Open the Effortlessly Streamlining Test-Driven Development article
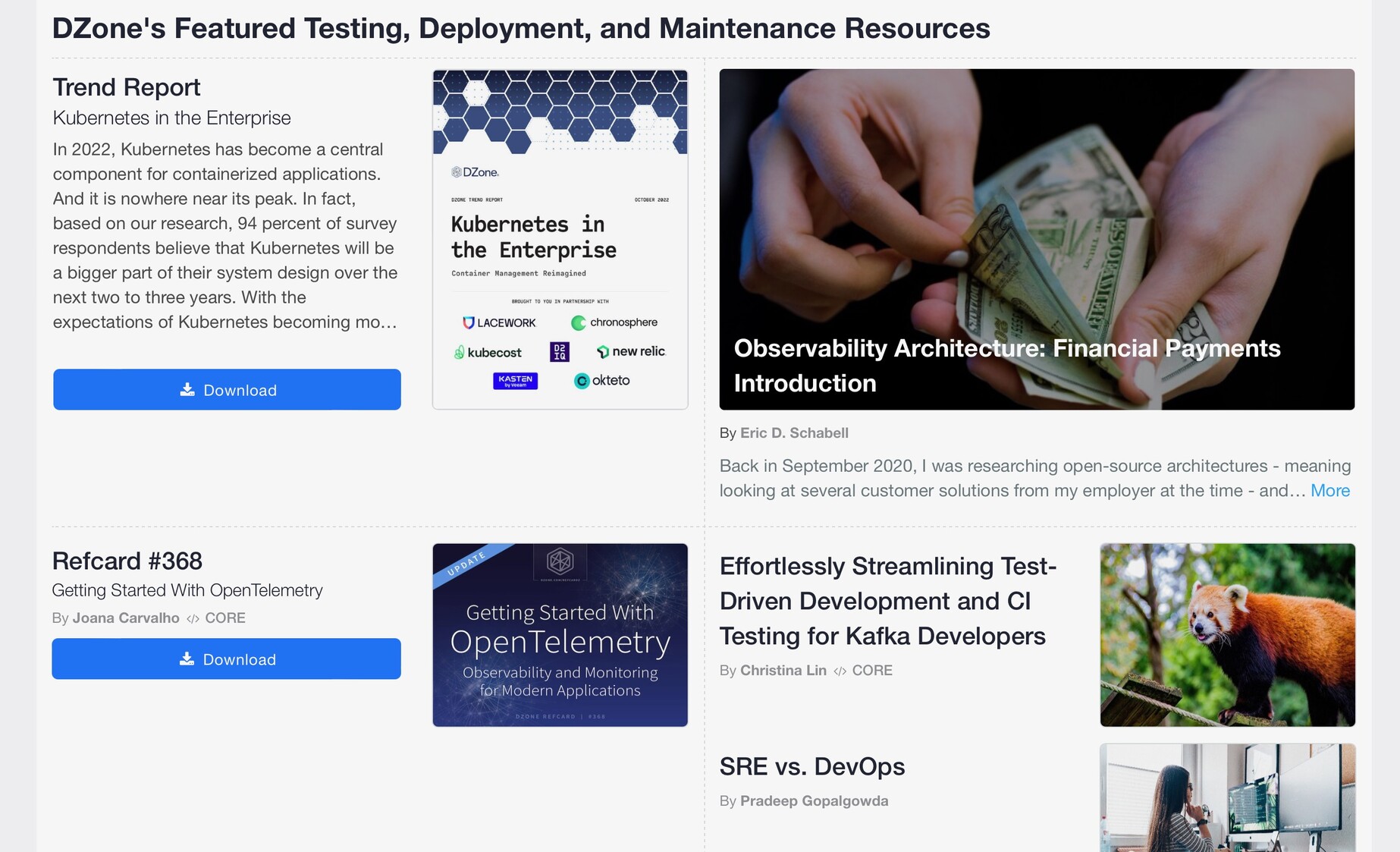 pos(888,601)
